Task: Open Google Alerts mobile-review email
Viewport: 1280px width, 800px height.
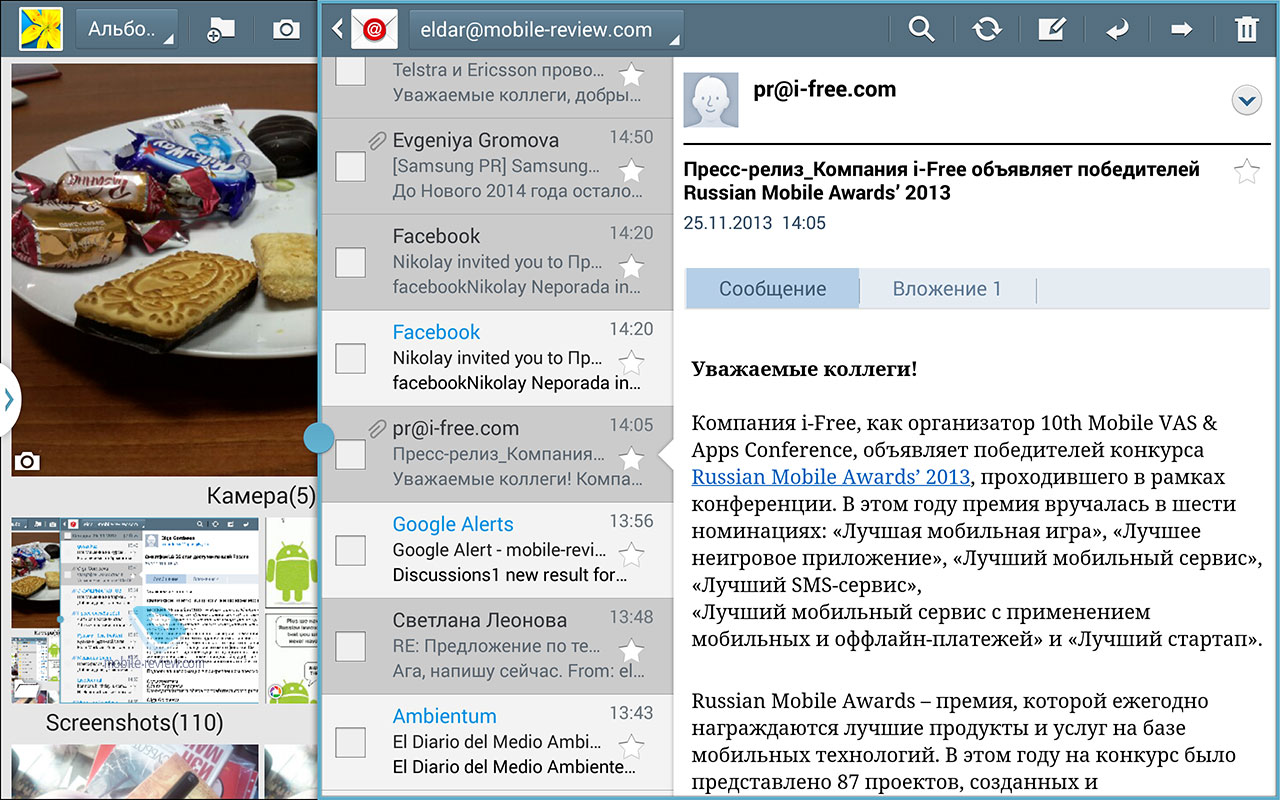Action: (x=497, y=550)
